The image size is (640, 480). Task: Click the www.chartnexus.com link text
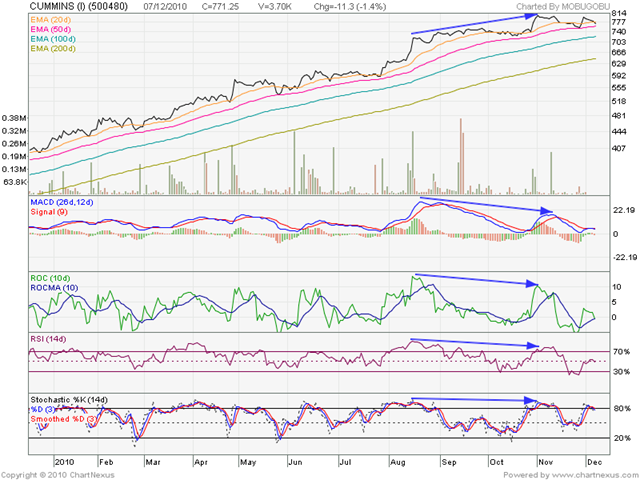[x=594, y=475]
